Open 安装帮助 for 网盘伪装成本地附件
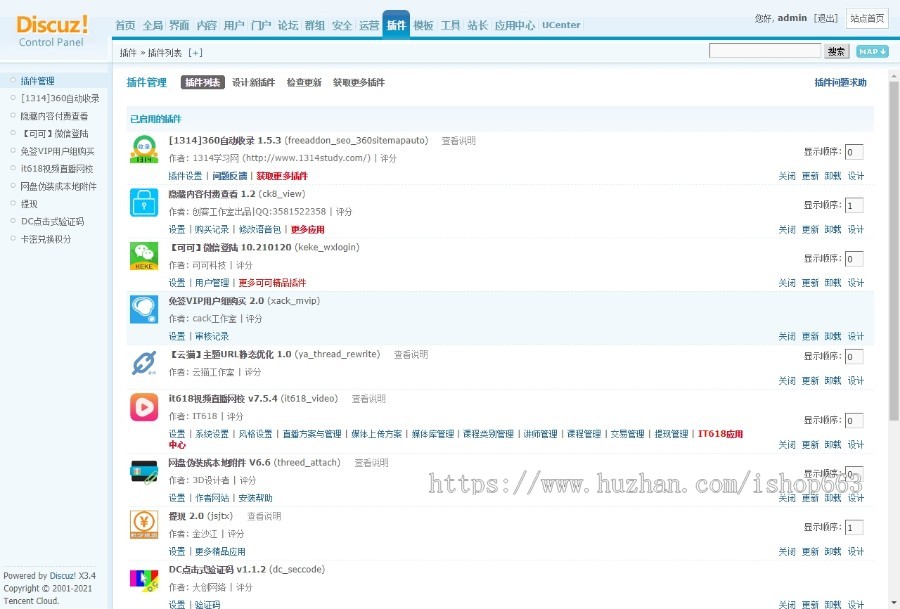This screenshot has width=900, height=609. pyautogui.click(x=255, y=498)
